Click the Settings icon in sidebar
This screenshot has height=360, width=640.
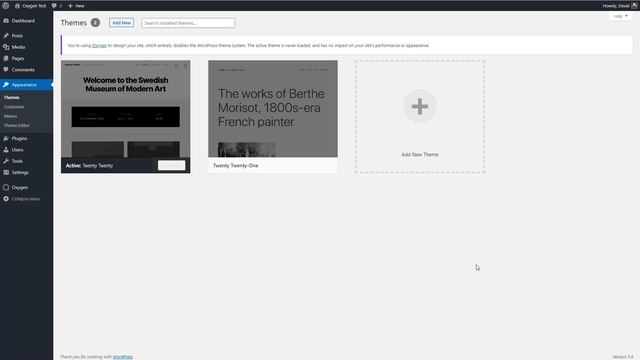click(6, 173)
